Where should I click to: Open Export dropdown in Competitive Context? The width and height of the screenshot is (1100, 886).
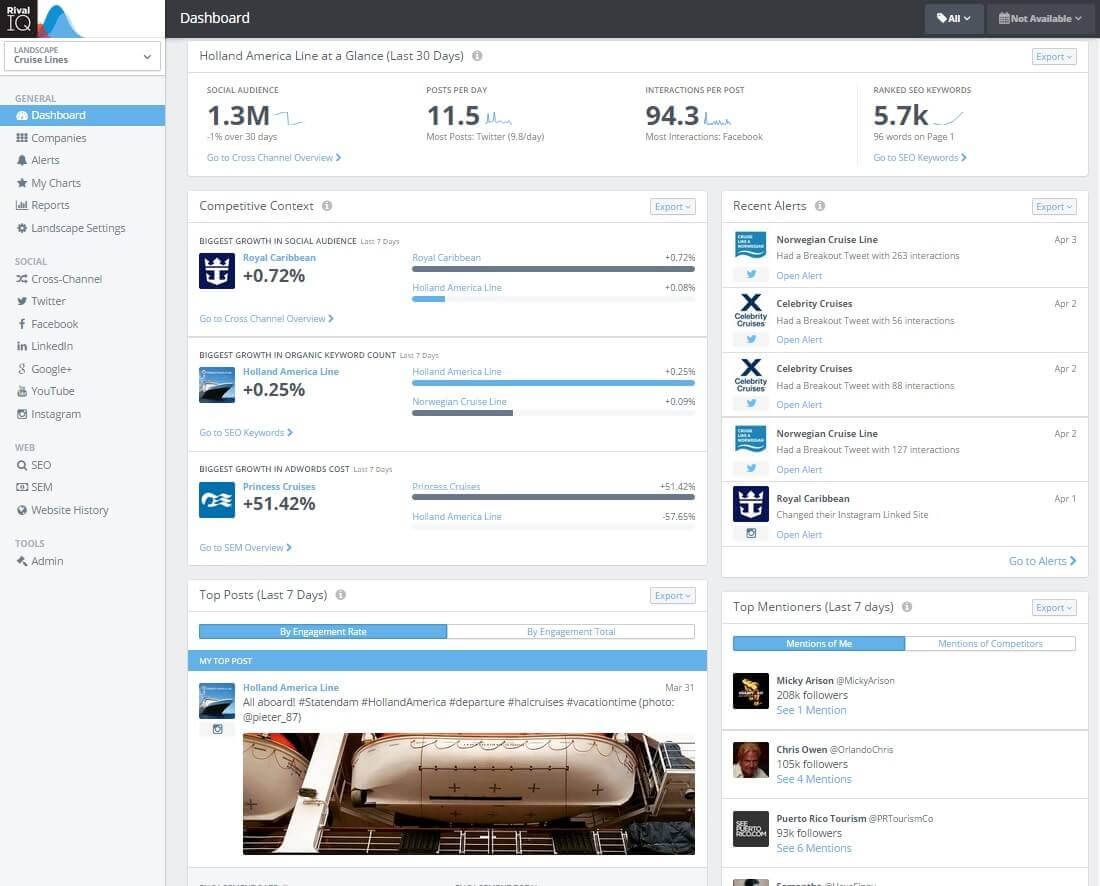click(672, 206)
